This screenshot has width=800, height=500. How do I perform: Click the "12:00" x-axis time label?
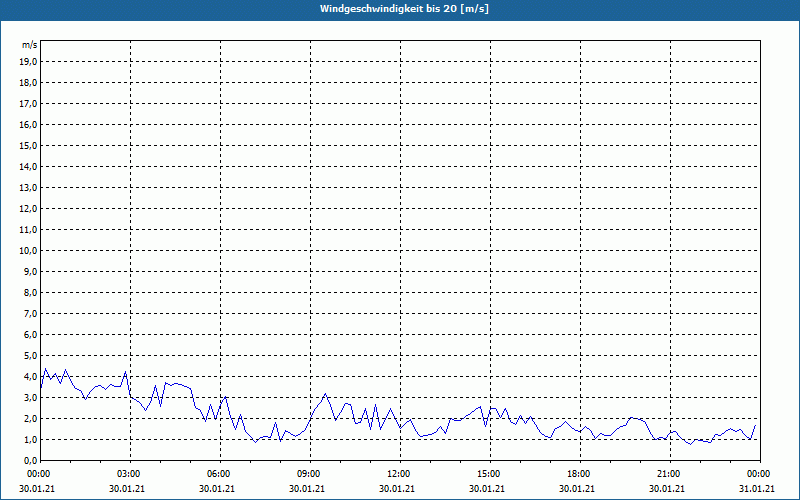(397, 474)
